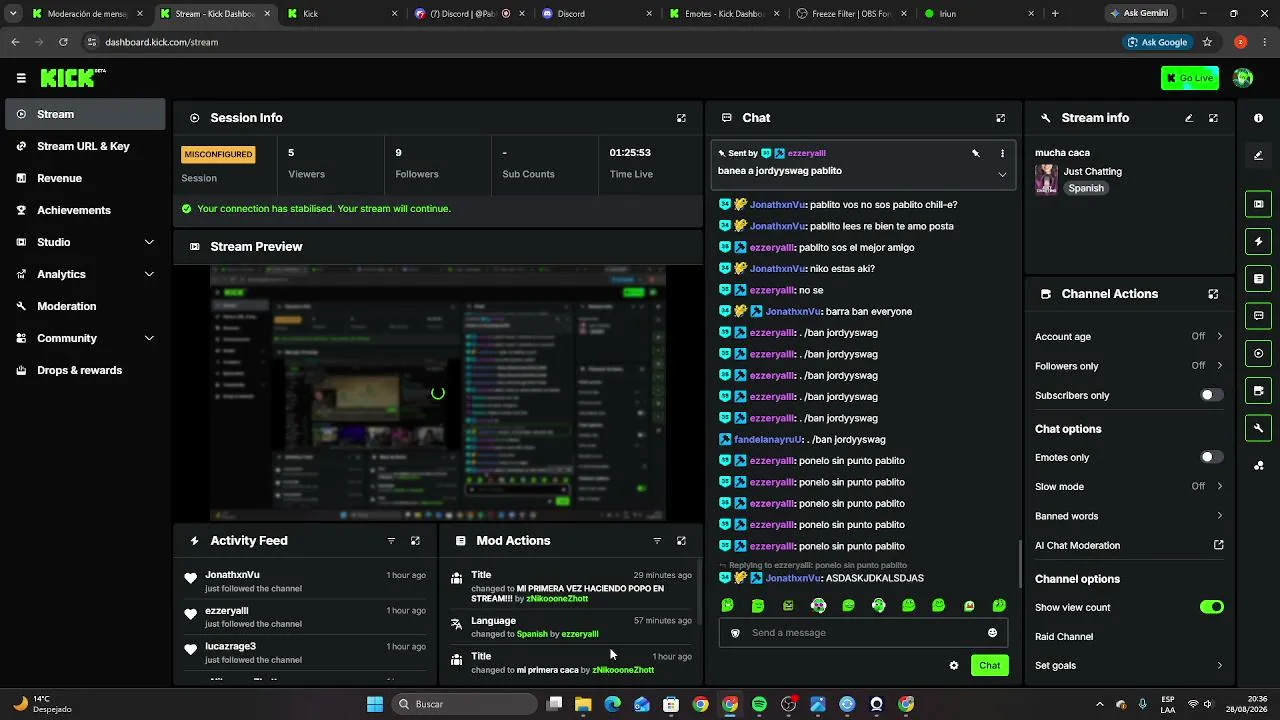The height and width of the screenshot is (720, 1280).
Task: Open Account age setting
Action: 1129,337
